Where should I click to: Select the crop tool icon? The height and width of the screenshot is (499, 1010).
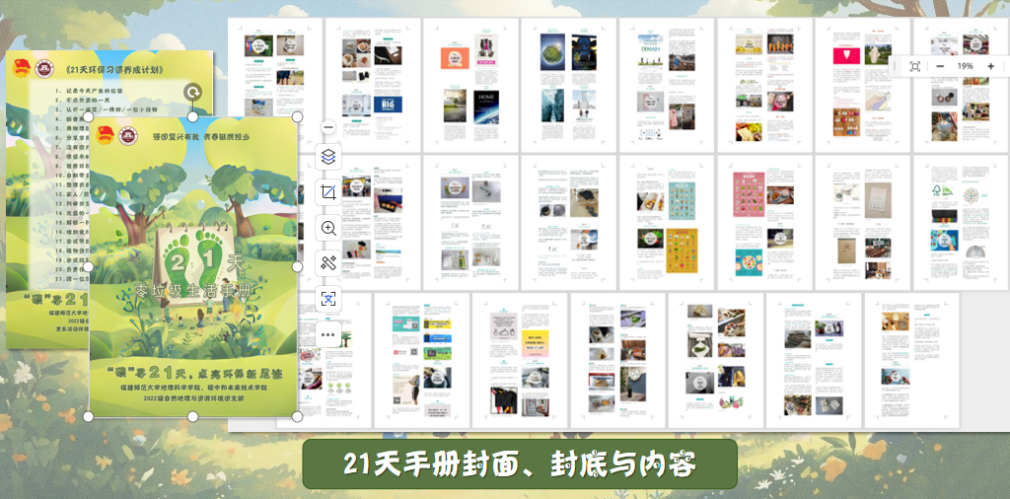coord(328,192)
